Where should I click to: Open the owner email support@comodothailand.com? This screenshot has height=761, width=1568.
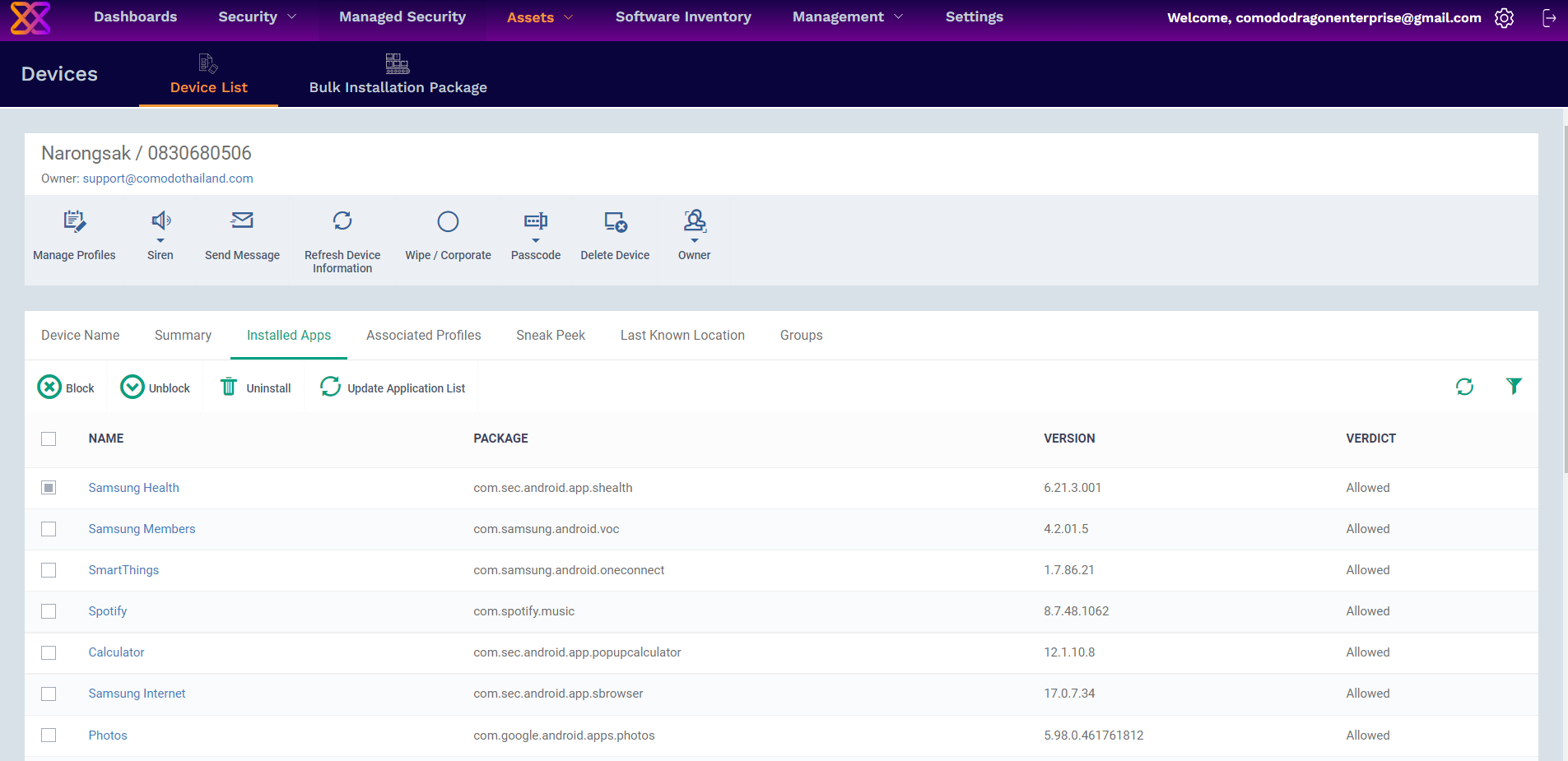click(168, 178)
